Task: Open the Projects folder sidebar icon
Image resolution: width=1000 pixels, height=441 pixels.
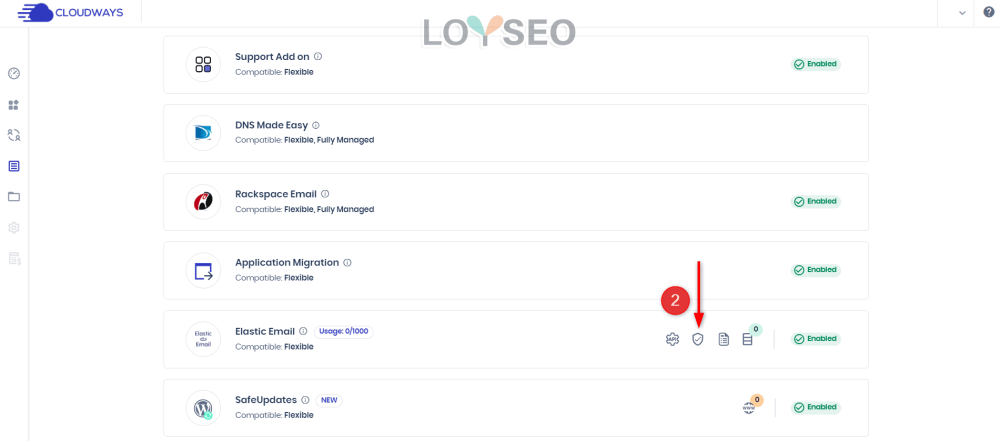Action: (x=14, y=197)
